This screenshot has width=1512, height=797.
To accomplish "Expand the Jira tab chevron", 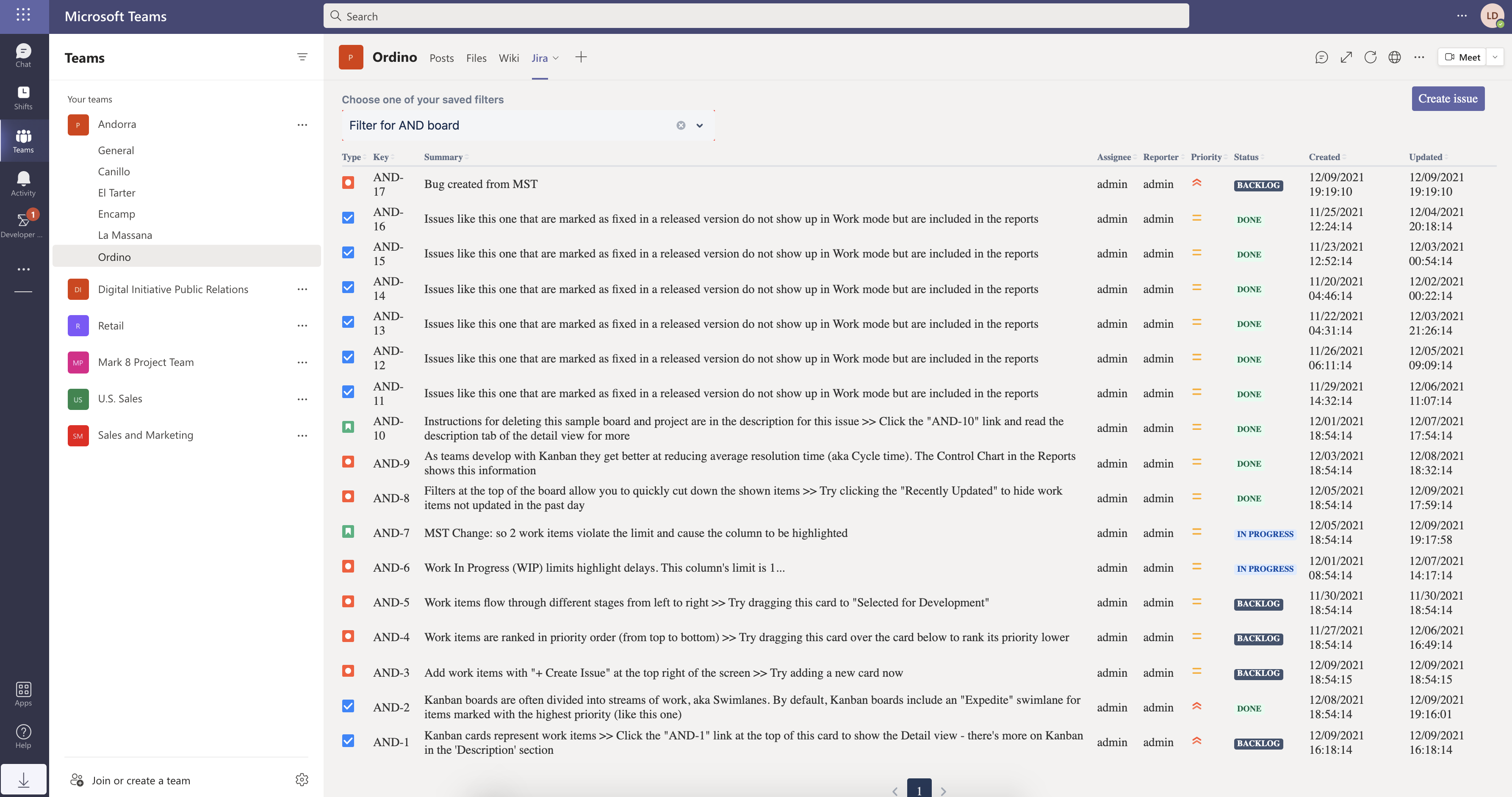I will pos(556,58).
